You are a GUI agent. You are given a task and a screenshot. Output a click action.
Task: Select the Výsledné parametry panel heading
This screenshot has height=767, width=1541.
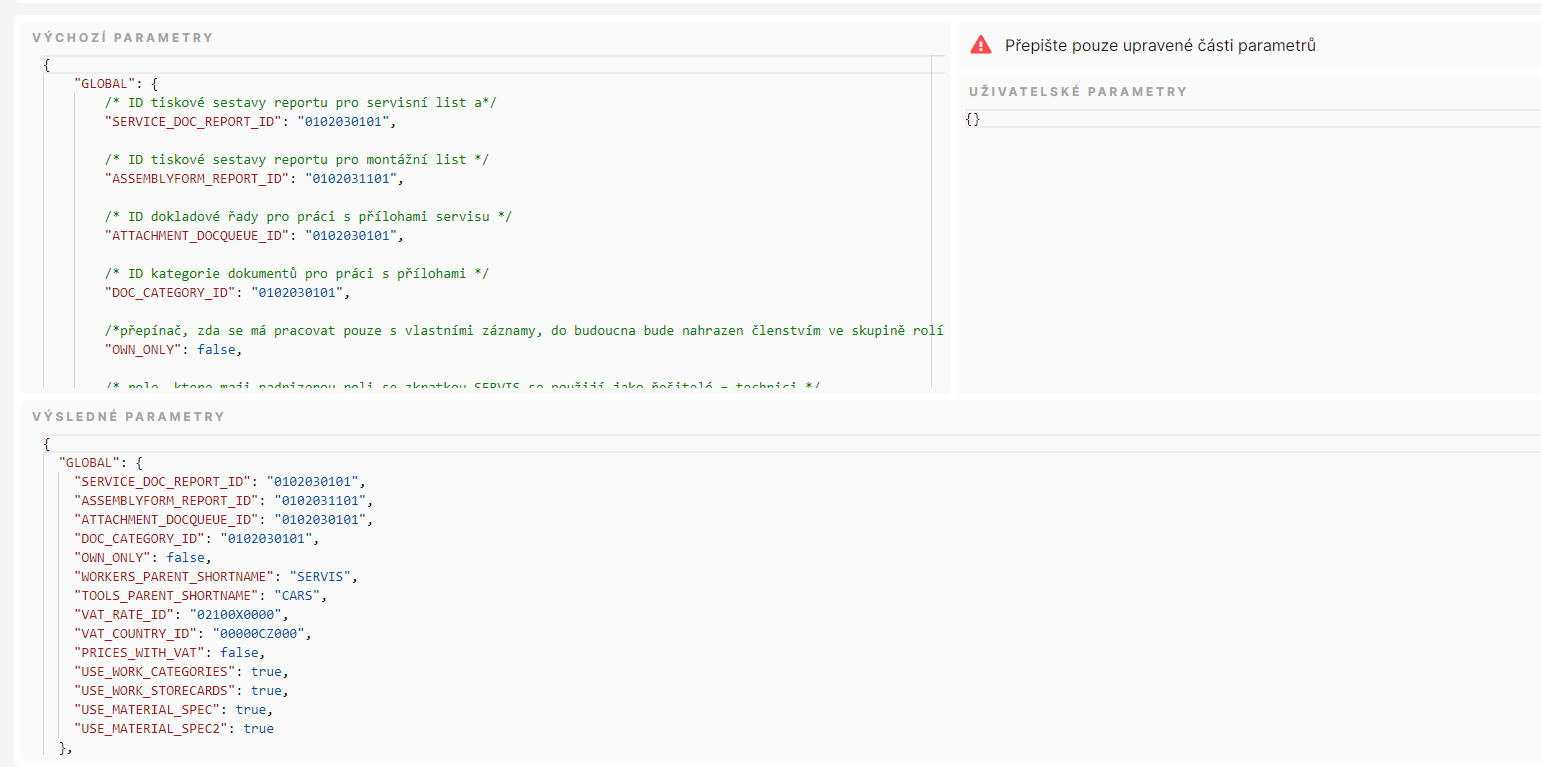(x=128, y=416)
